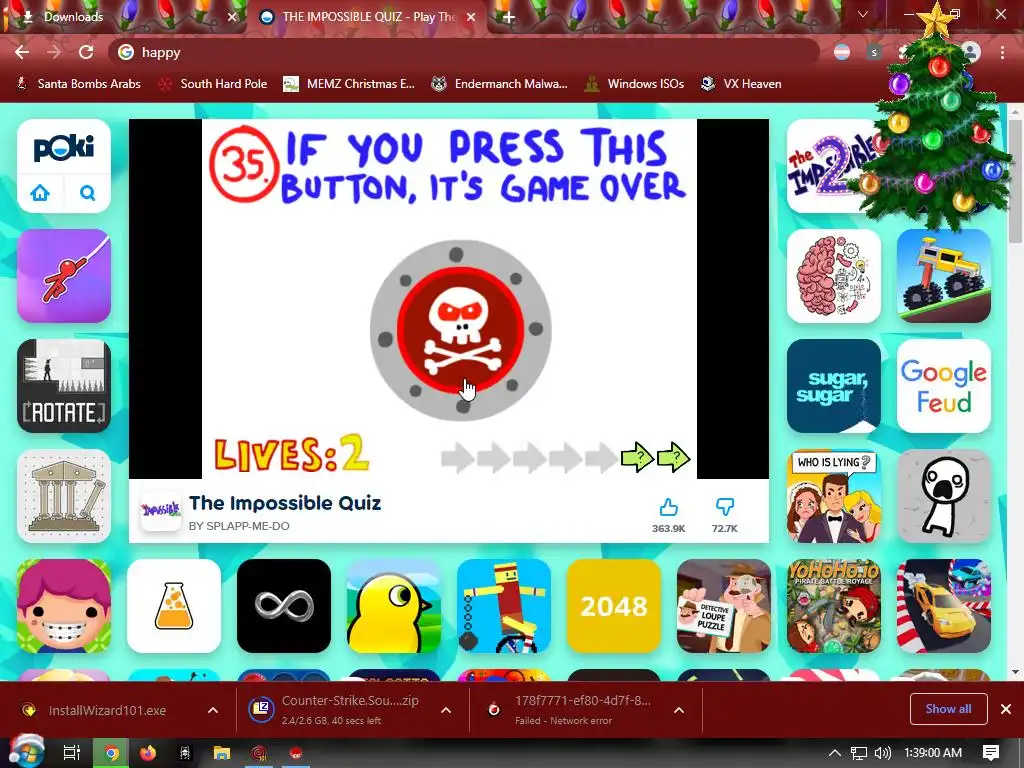
Task: Open the yellow duck game thumbnail
Action: tap(394, 606)
